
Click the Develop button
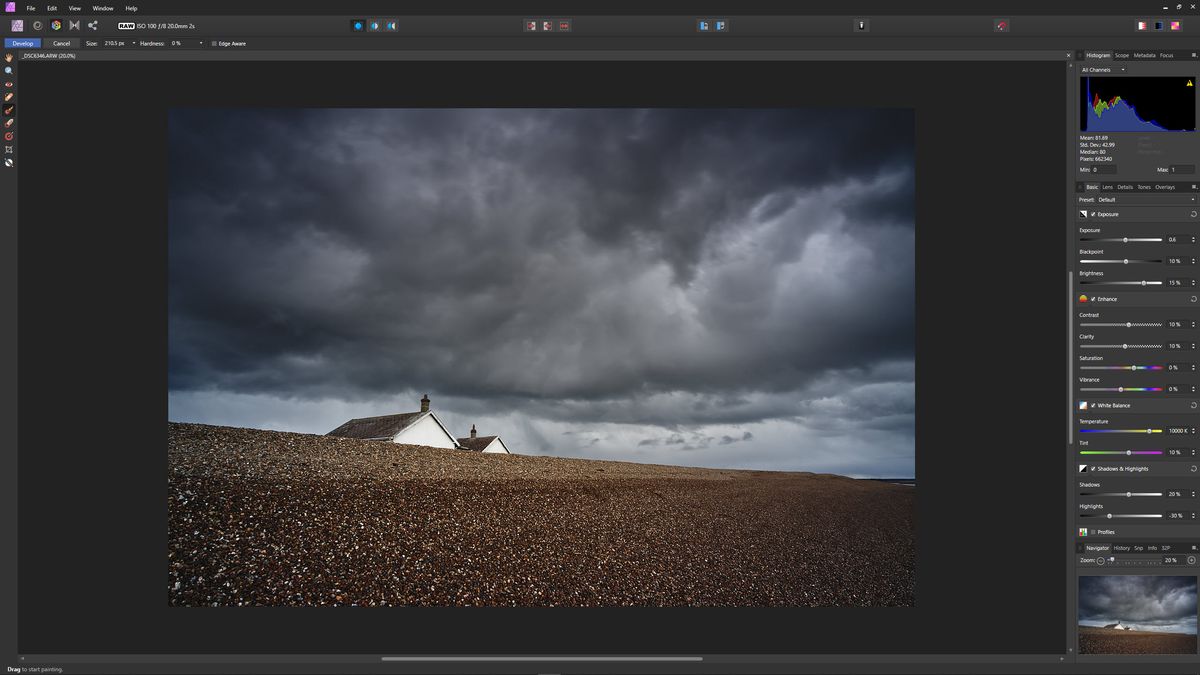pyautogui.click(x=21, y=43)
